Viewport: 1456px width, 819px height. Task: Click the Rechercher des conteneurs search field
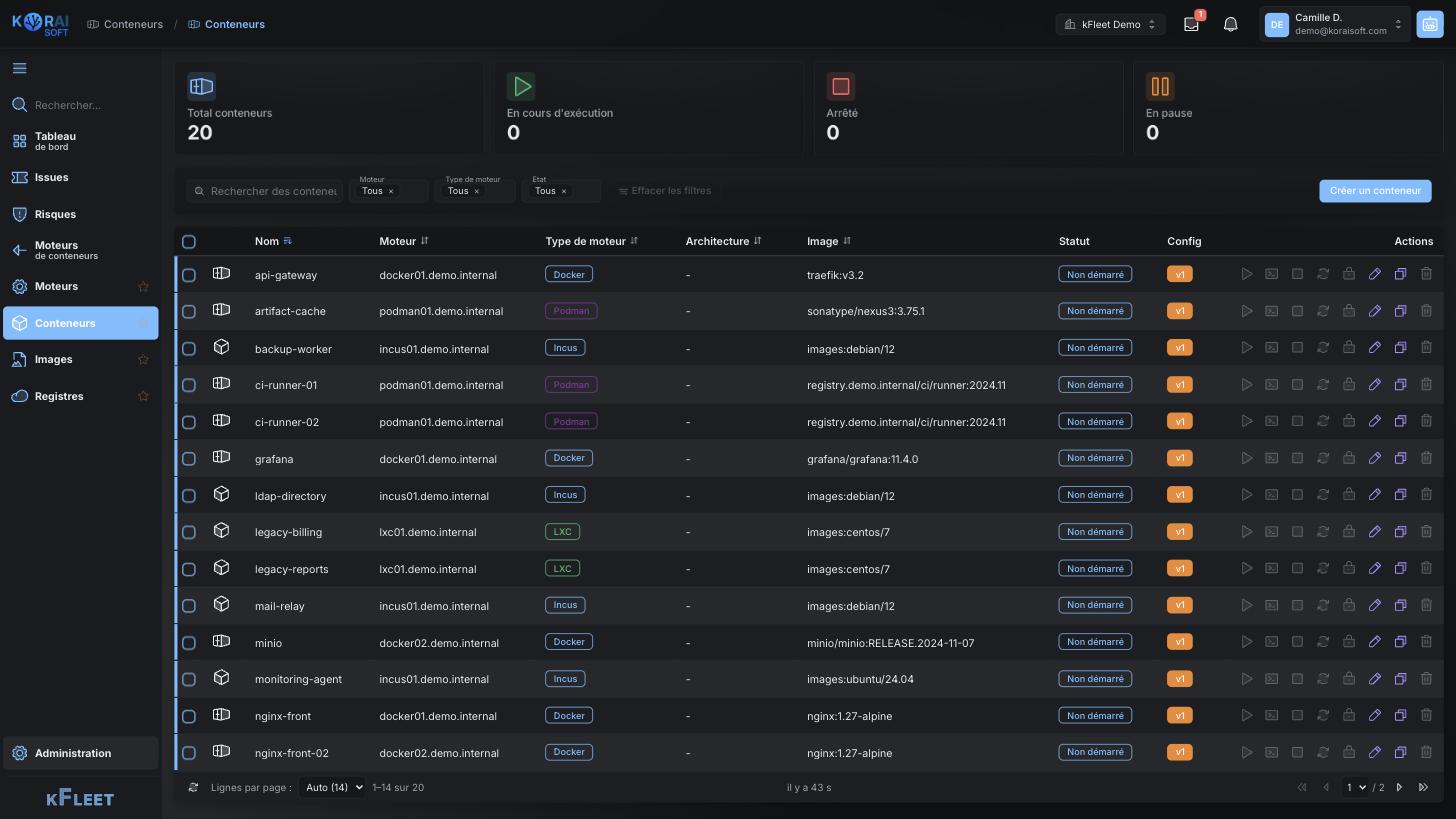tap(265, 191)
